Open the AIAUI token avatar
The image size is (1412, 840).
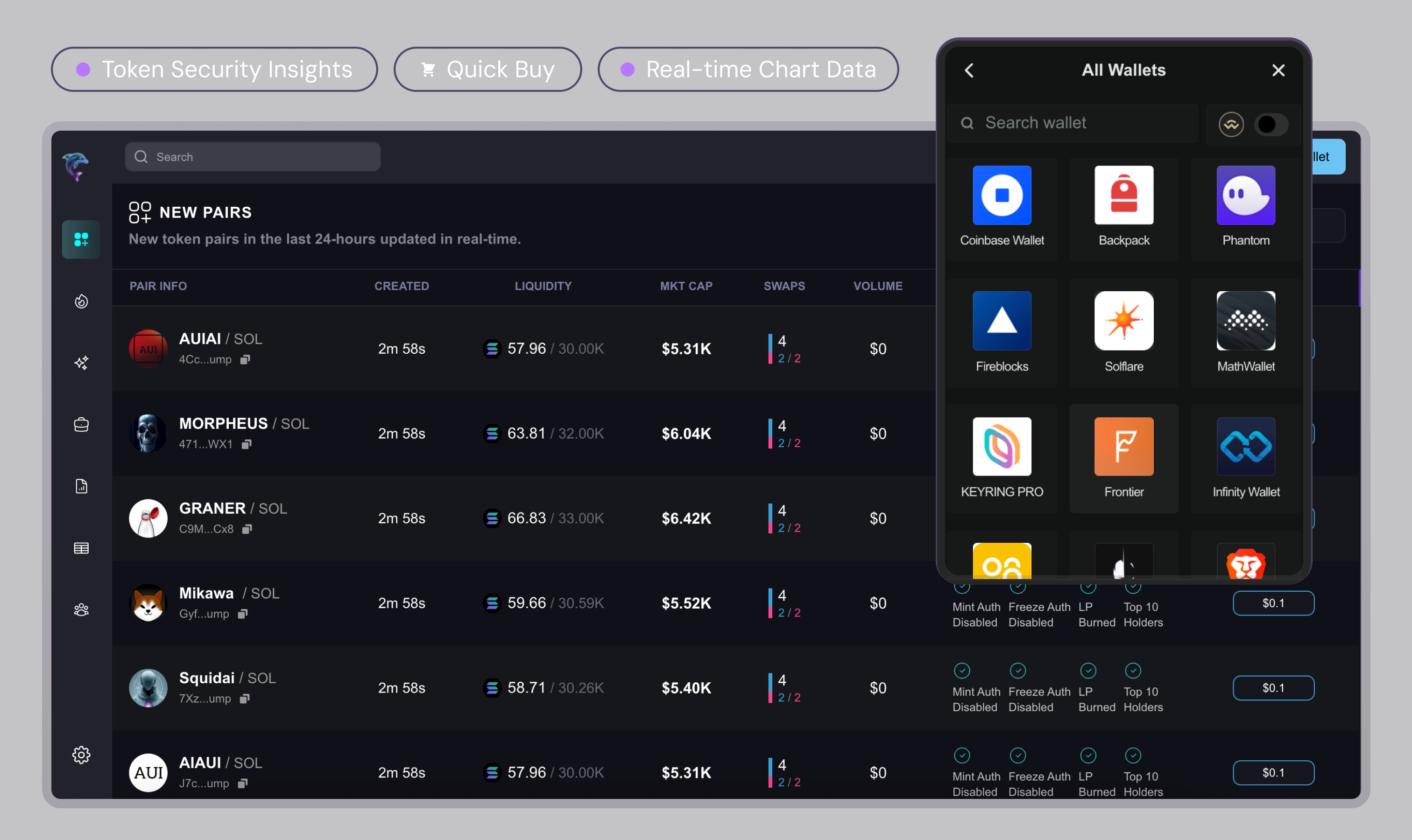[x=148, y=773]
